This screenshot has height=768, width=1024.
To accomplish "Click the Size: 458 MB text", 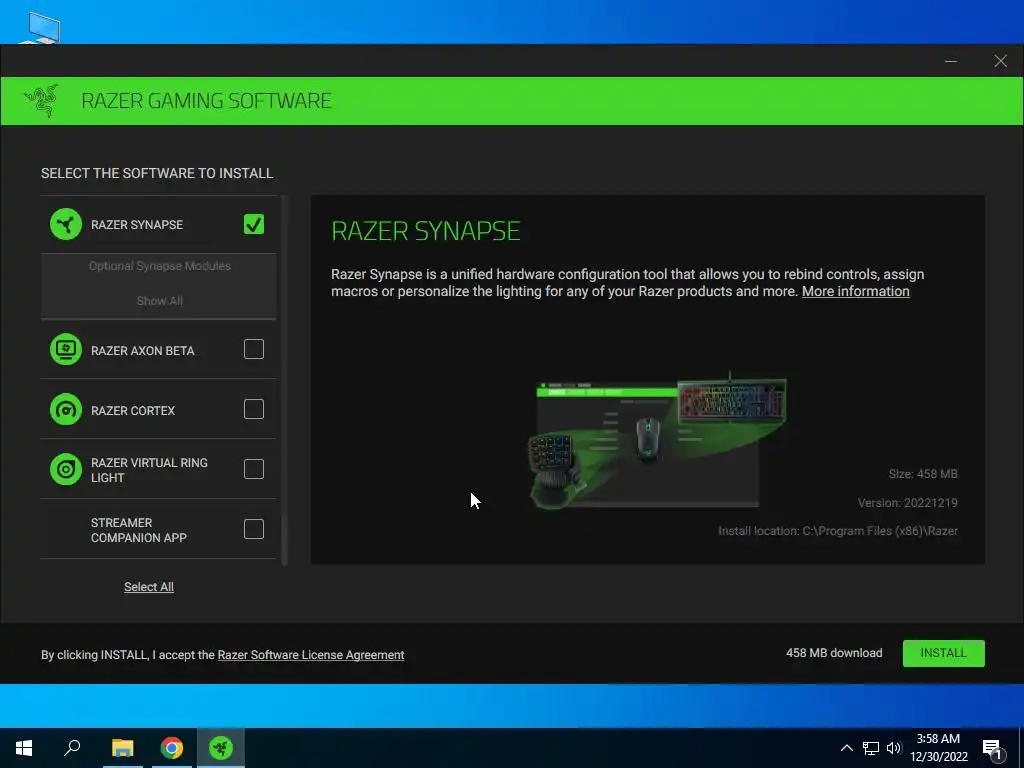I will click(923, 474).
